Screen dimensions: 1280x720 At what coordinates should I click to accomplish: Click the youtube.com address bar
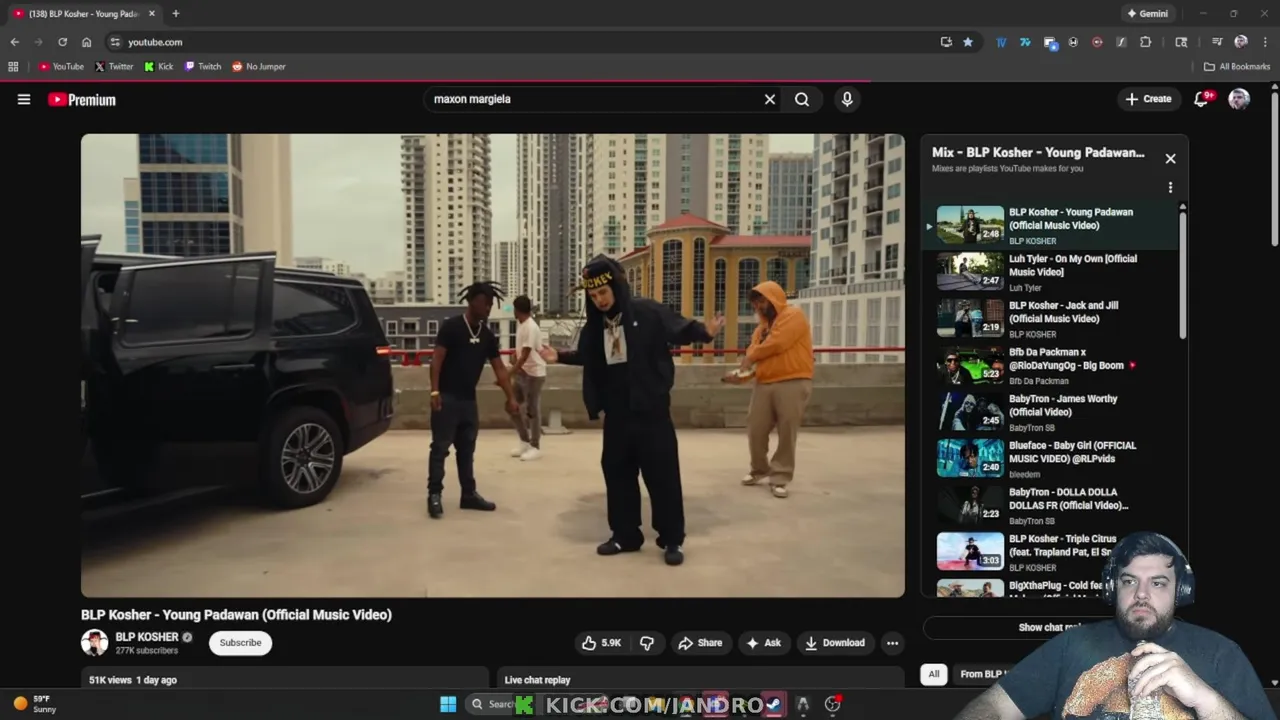520,42
